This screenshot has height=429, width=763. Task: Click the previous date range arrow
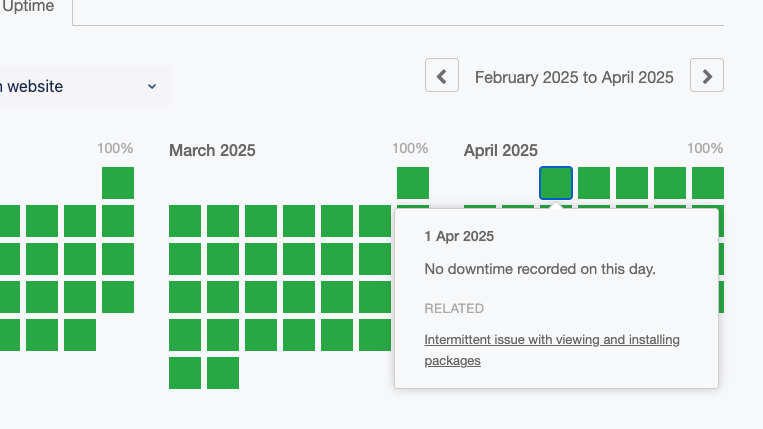tap(442, 76)
